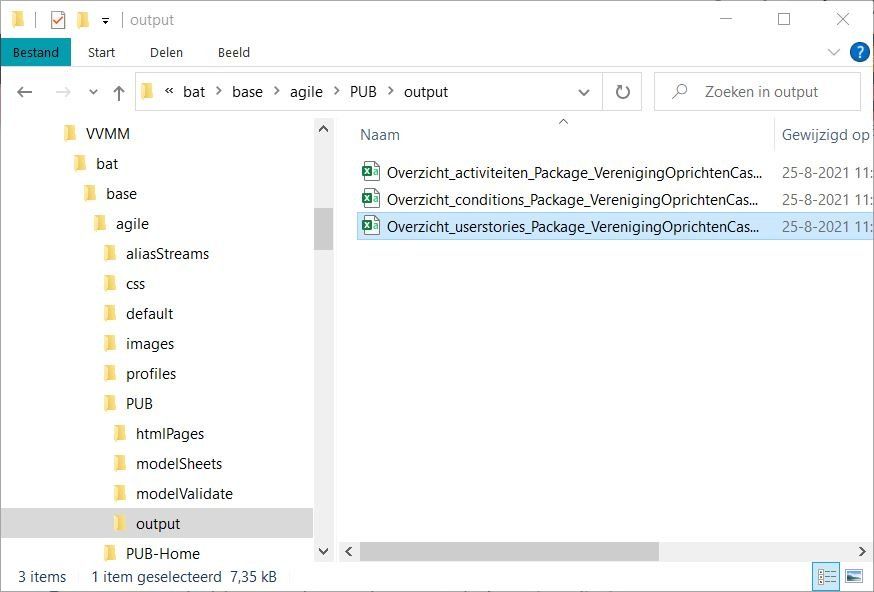Open the aliasStreams folder in tree
874x592 pixels.
click(x=167, y=254)
